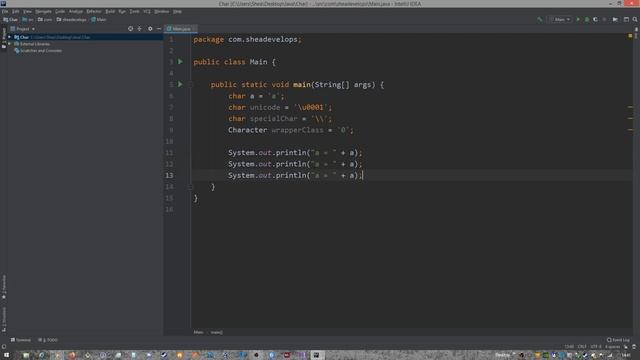Click the warning stripe mark for line 7

click(x=630, y=107)
